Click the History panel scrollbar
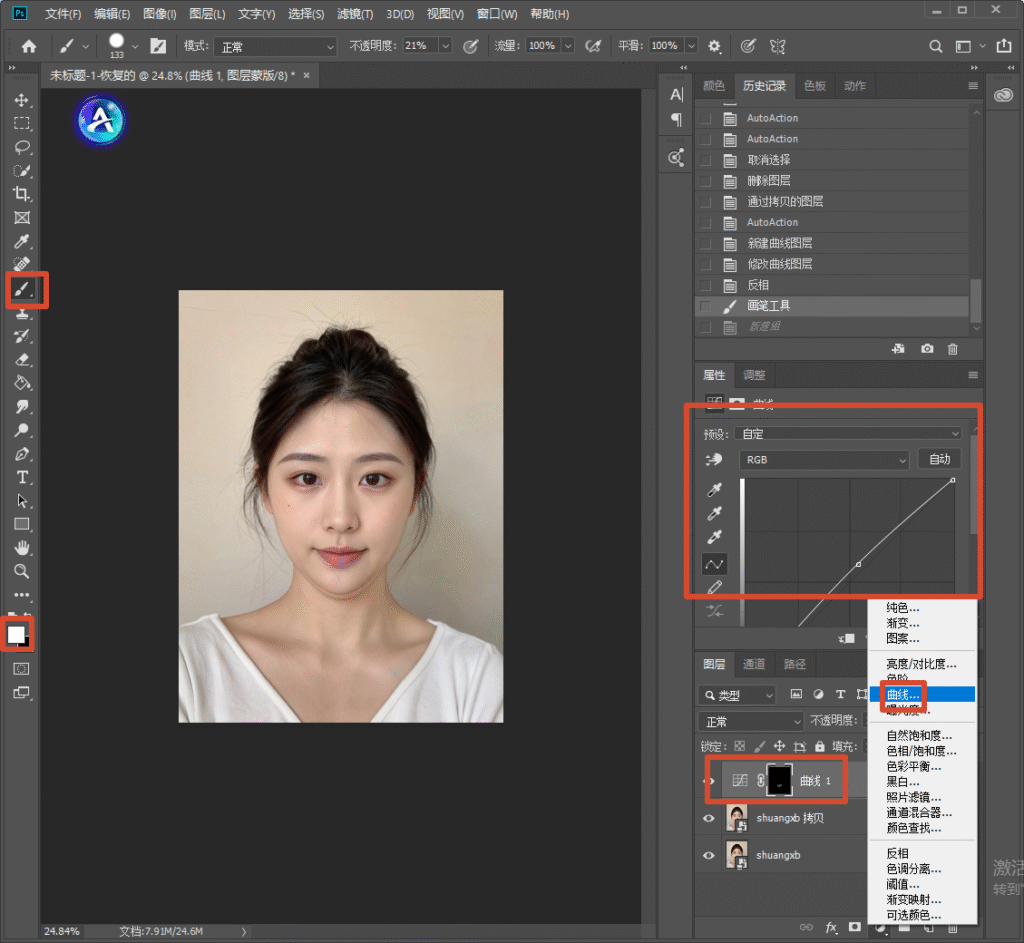 coord(976,300)
